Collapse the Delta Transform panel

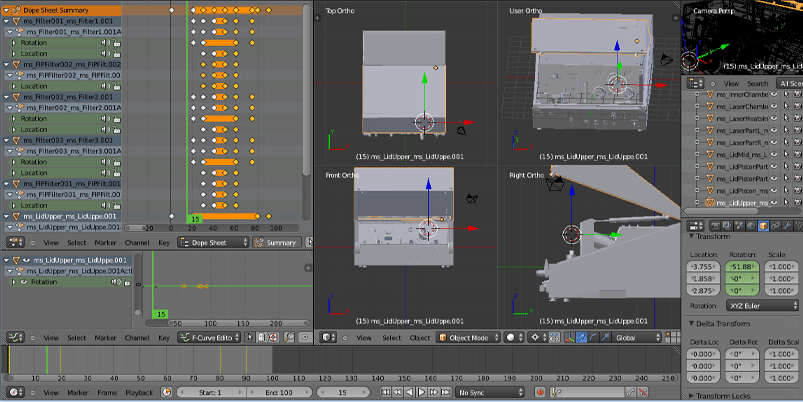(692, 324)
